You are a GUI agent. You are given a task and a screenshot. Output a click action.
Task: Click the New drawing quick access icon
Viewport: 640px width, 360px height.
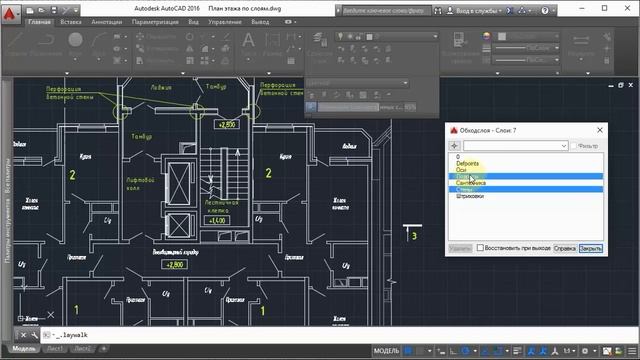(30, 10)
